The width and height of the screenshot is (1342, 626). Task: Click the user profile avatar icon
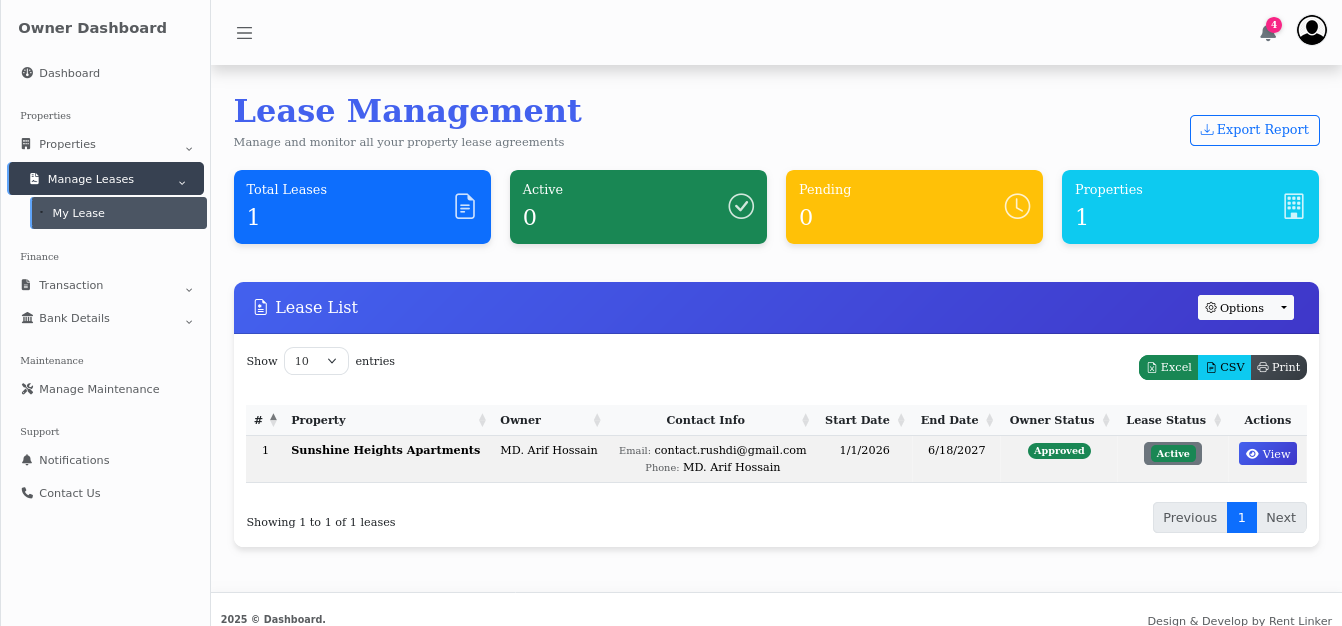(1311, 30)
